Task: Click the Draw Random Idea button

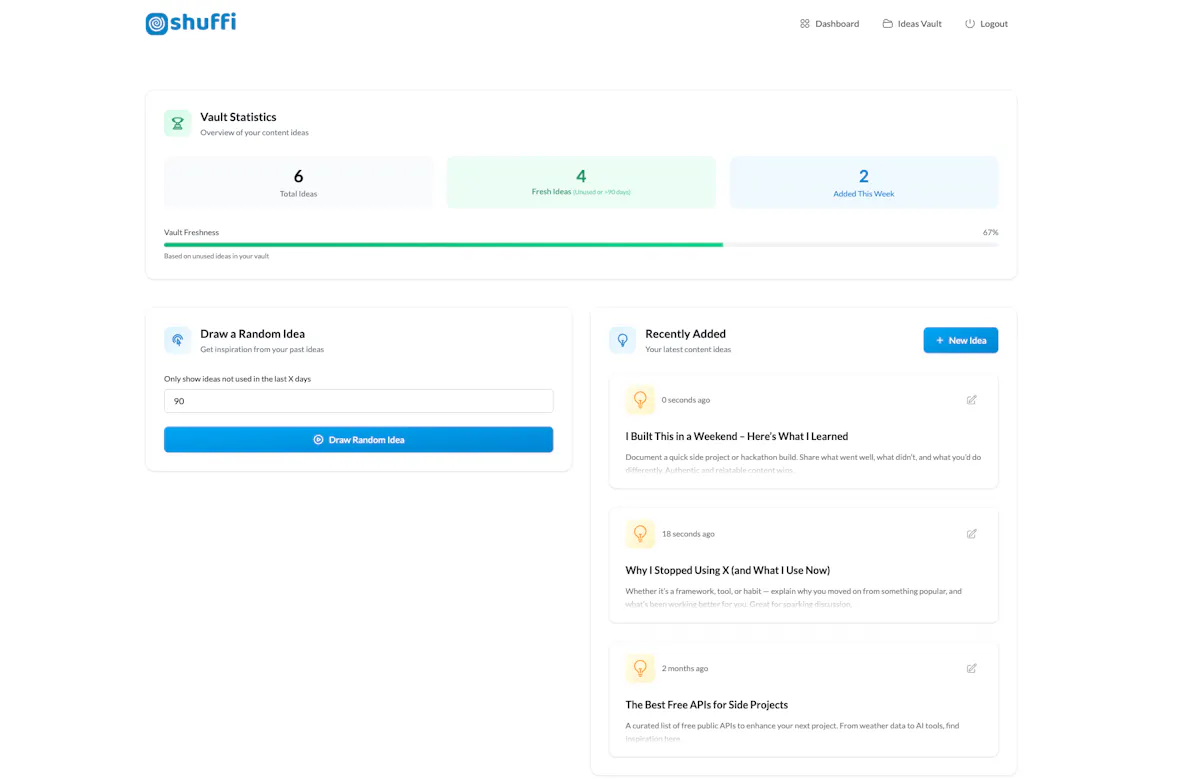Action: [358, 439]
